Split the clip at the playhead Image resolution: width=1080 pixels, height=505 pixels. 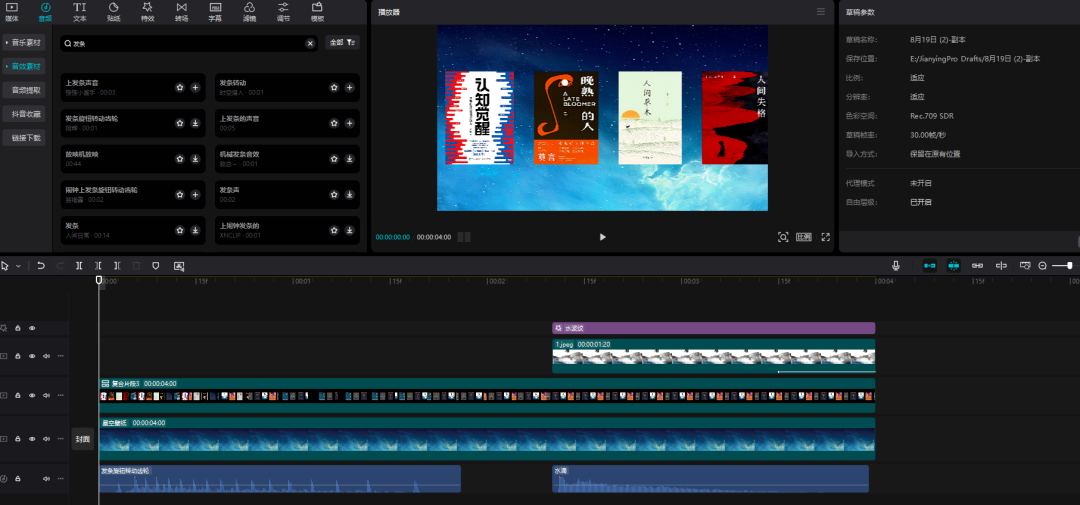point(79,266)
